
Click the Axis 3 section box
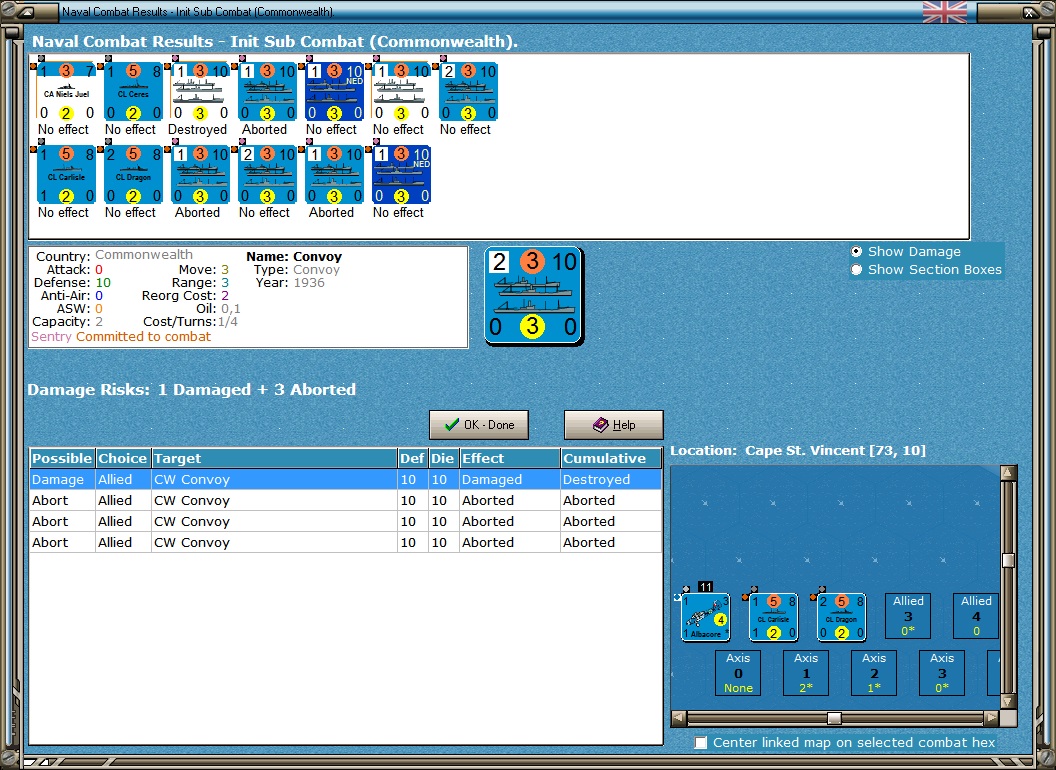click(x=942, y=672)
